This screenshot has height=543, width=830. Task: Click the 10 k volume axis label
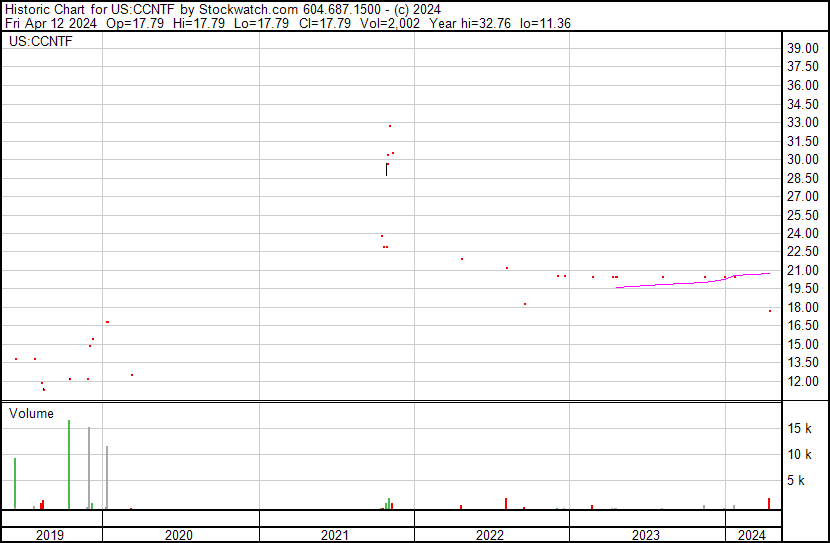coord(799,454)
